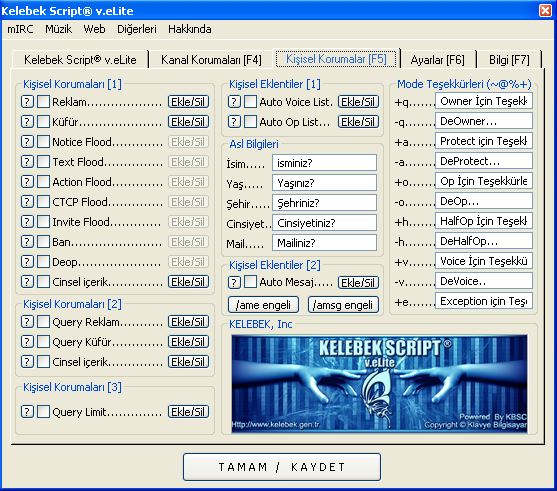Click the /amsg engeli button
Viewport: 557px width, 491px height.
[x=343, y=305]
